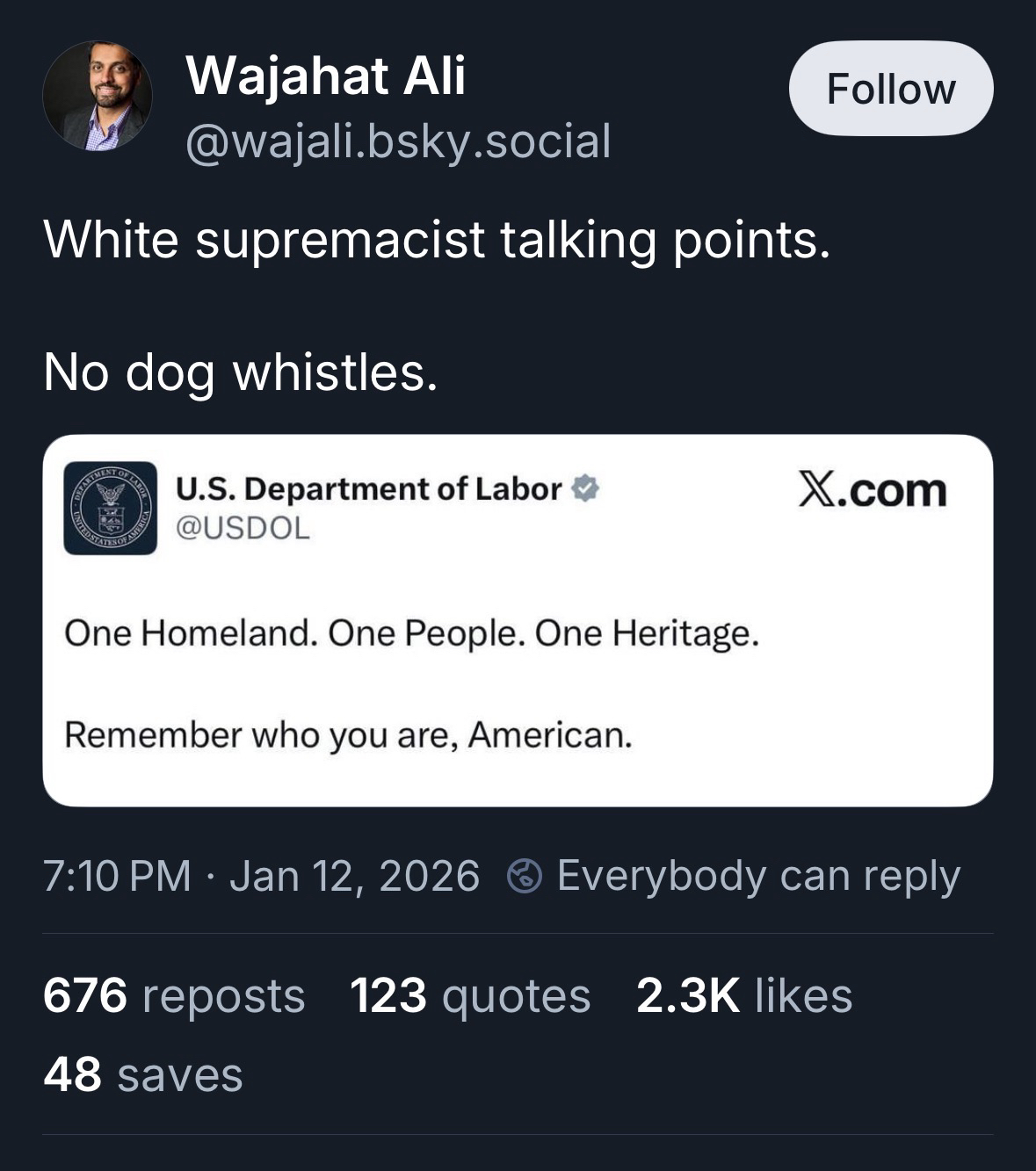
Task: Click "Remember who you are, American." text
Action: [x=348, y=734]
